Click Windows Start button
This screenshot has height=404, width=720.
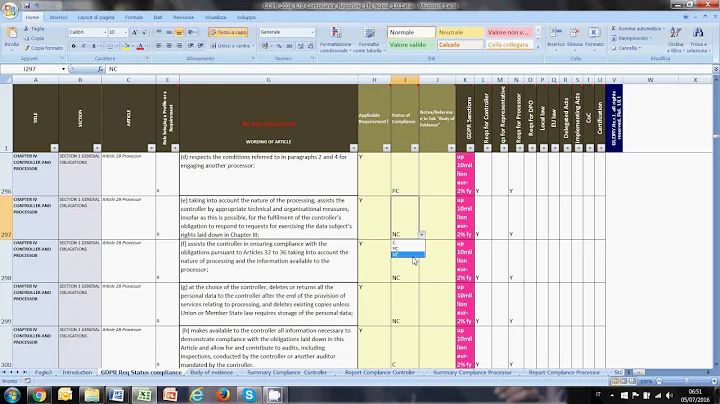(x=11, y=395)
